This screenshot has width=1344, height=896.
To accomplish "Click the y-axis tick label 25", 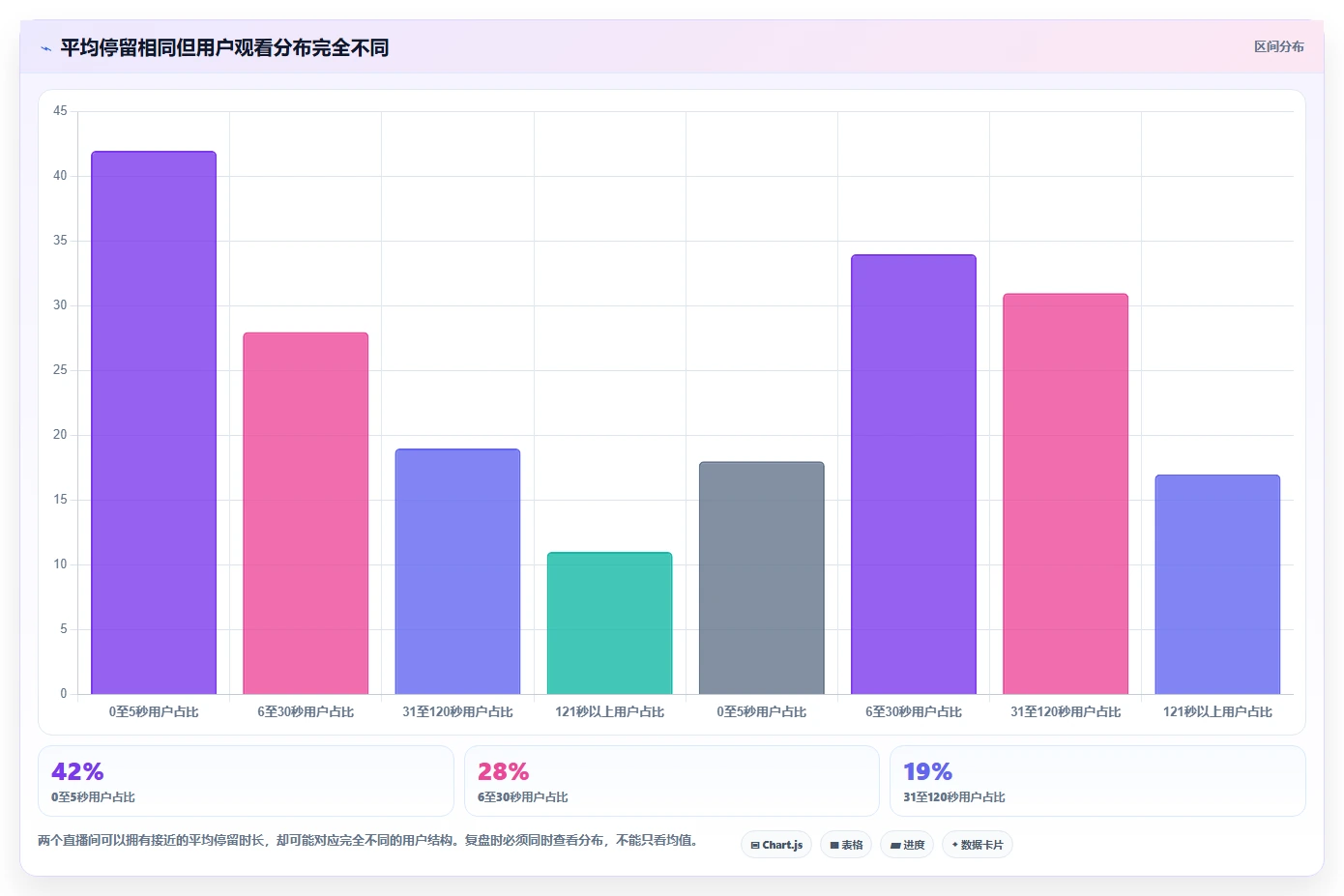I will tap(60, 370).
